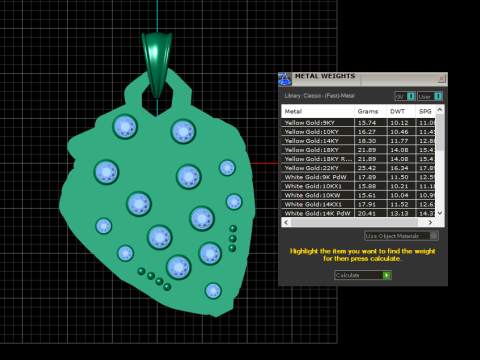Click the Calculate button
The height and width of the screenshot is (360, 480).
363,275
